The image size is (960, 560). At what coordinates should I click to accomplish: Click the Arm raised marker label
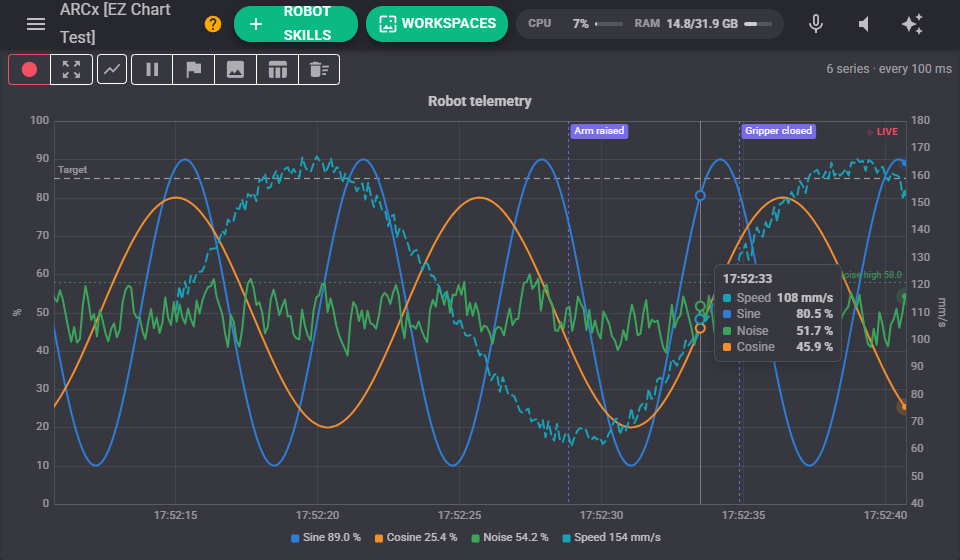point(599,131)
